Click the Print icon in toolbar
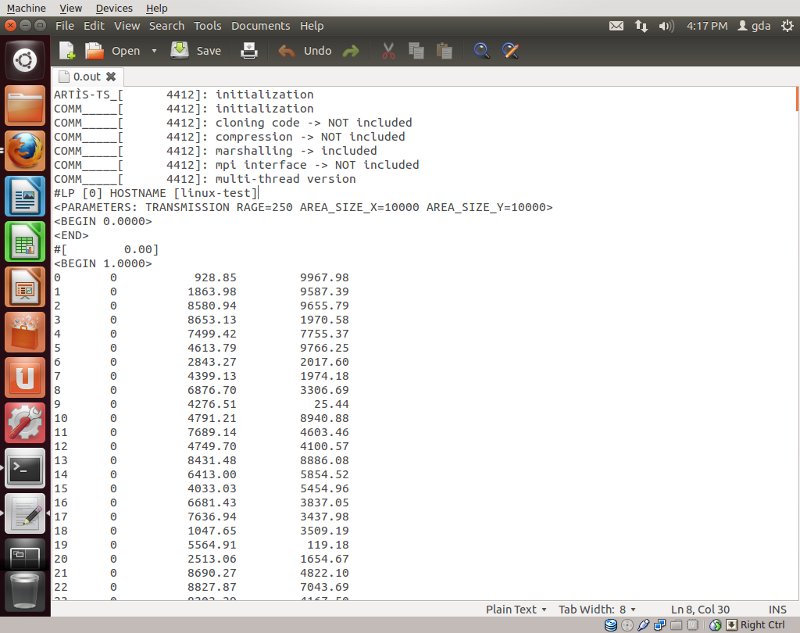This screenshot has width=800, height=633. tap(249, 50)
